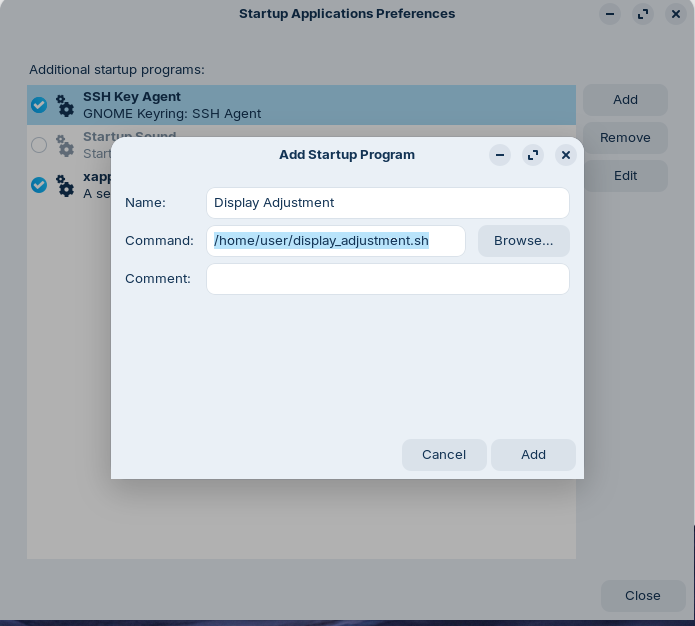Click Close at the window bottom

point(642,595)
